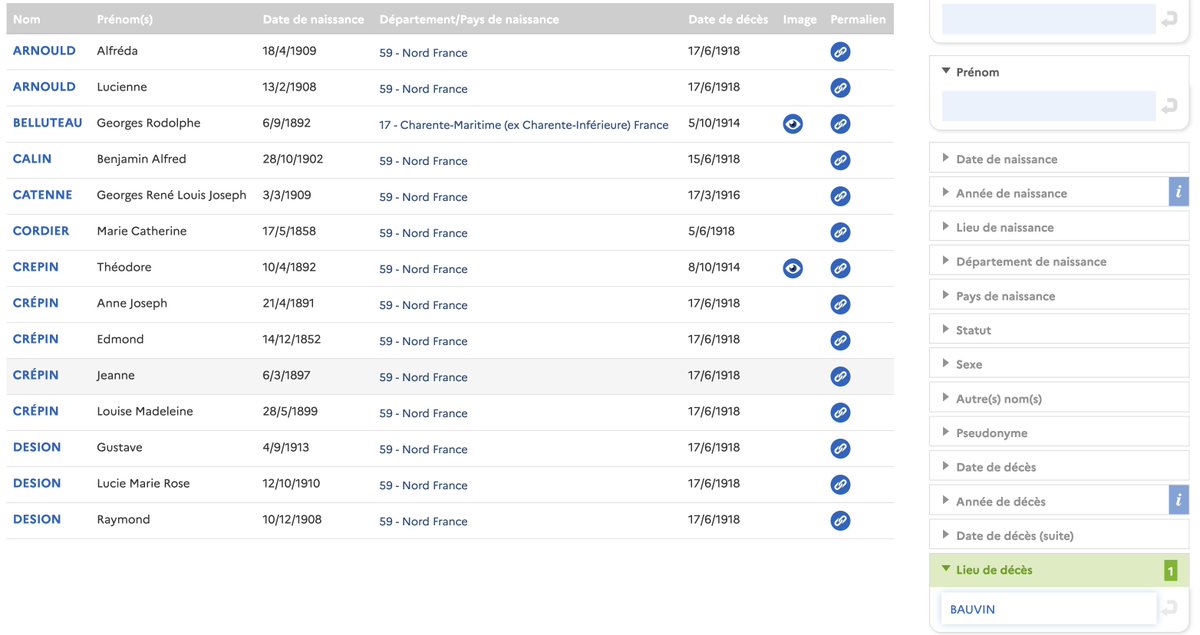This screenshot has height=635, width=1200.
Task: Submit the Lieu de décès BAUVIN filter arrow
Action: coord(1169,608)
